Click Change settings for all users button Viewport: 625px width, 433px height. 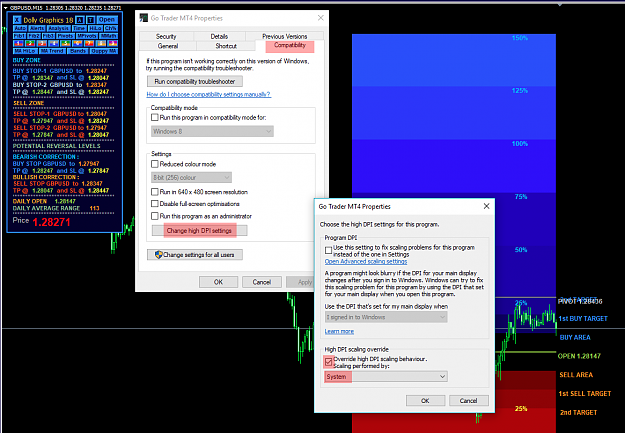[195, 255]
